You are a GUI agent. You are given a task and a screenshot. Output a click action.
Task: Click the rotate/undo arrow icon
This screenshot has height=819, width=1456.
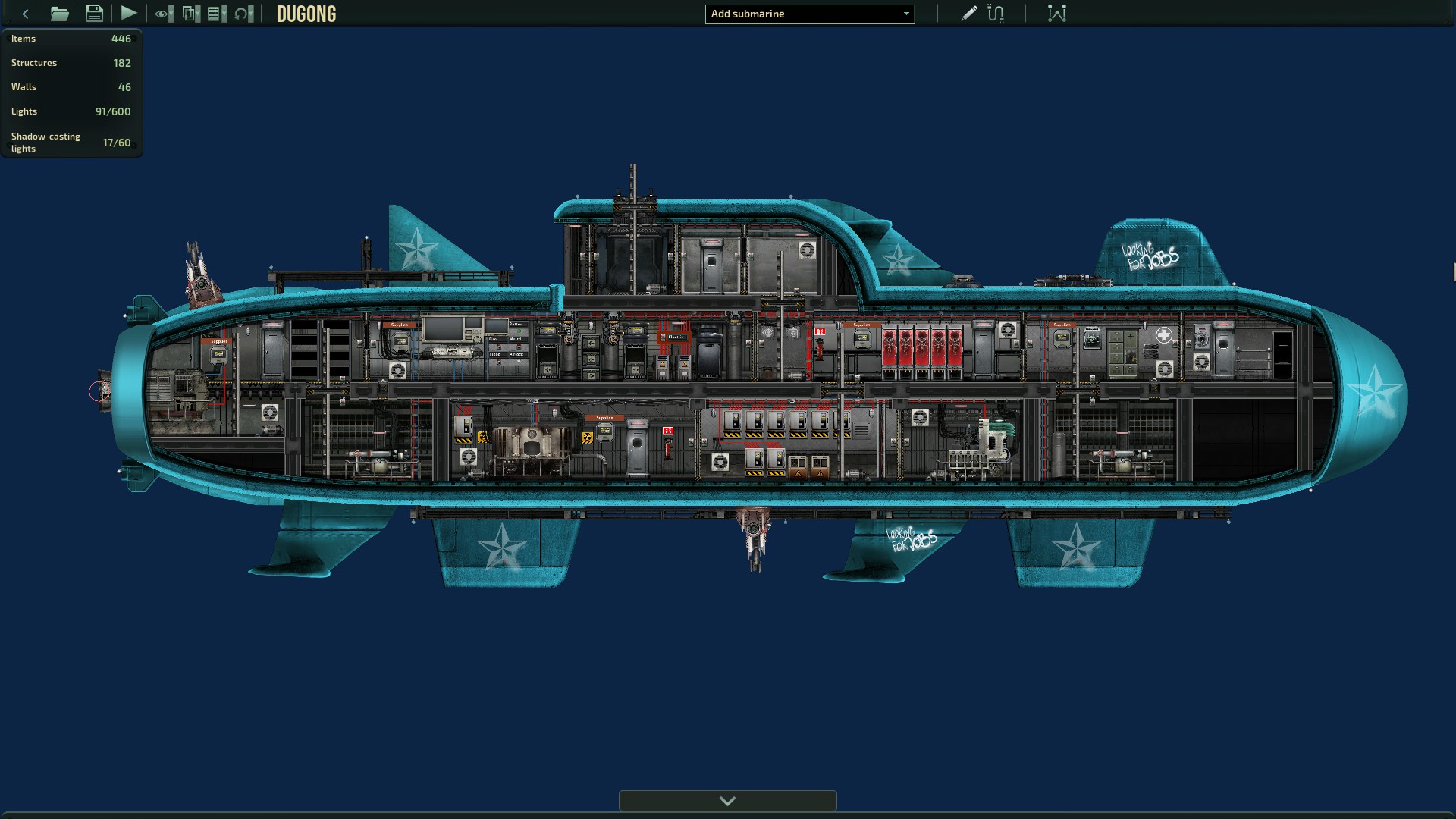244,14
